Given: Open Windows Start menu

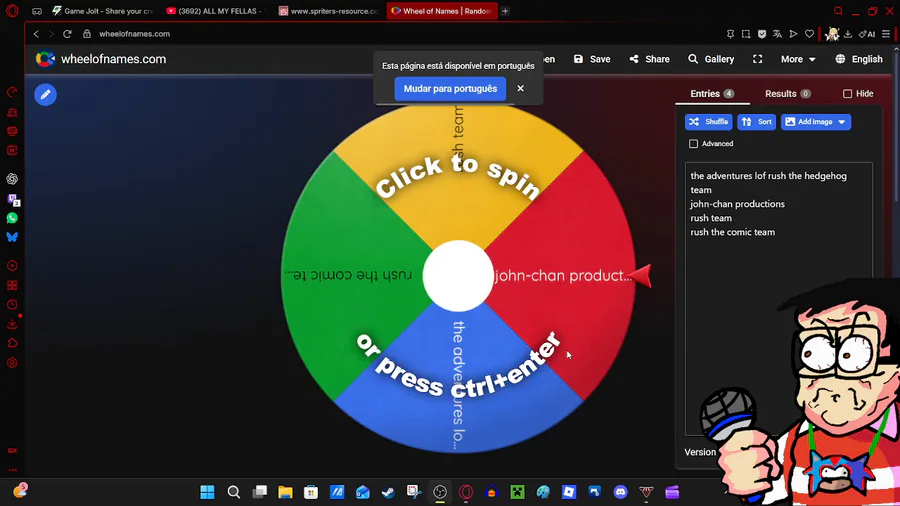Looking at the screenshot, I should (x=207, y=492).
